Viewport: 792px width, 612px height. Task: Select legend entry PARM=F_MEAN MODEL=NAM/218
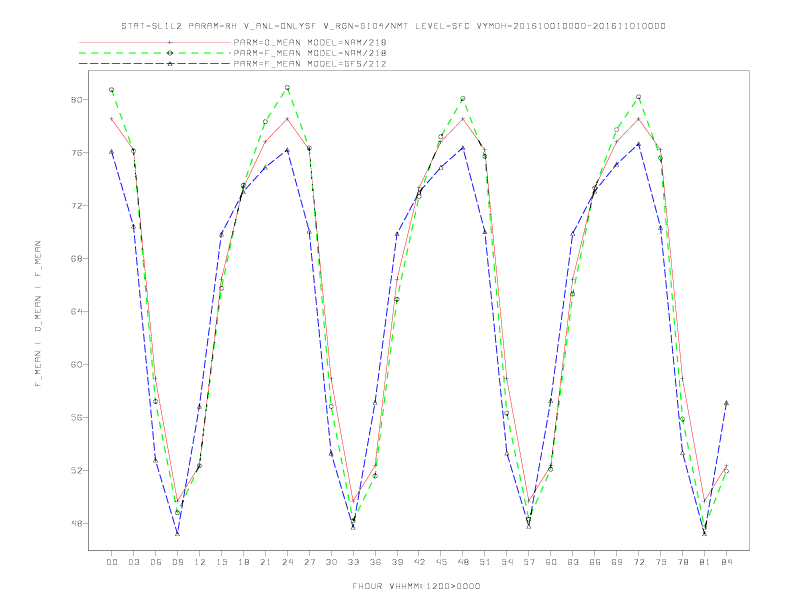(310, 53)
